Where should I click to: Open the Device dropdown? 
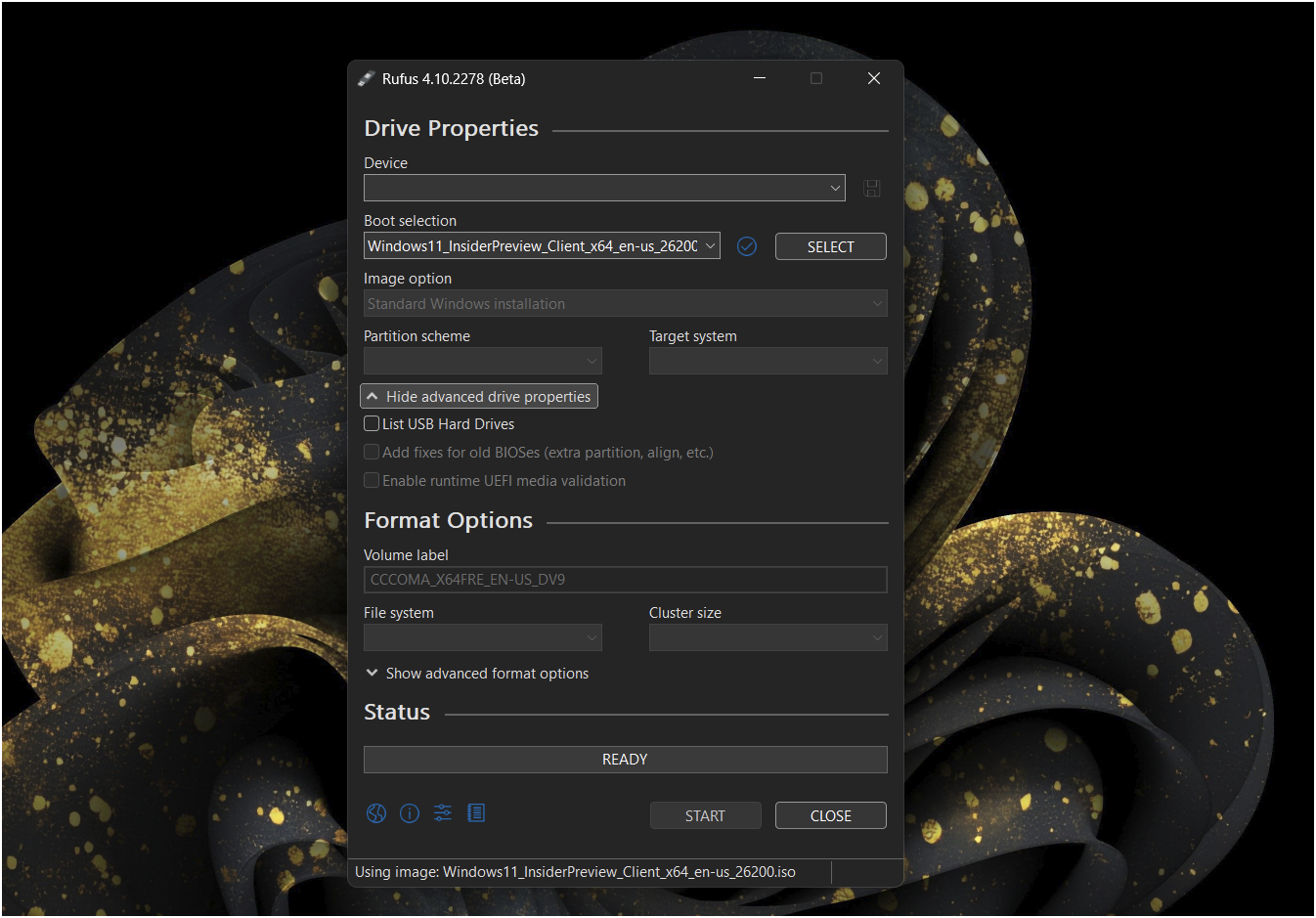point(604,188)
